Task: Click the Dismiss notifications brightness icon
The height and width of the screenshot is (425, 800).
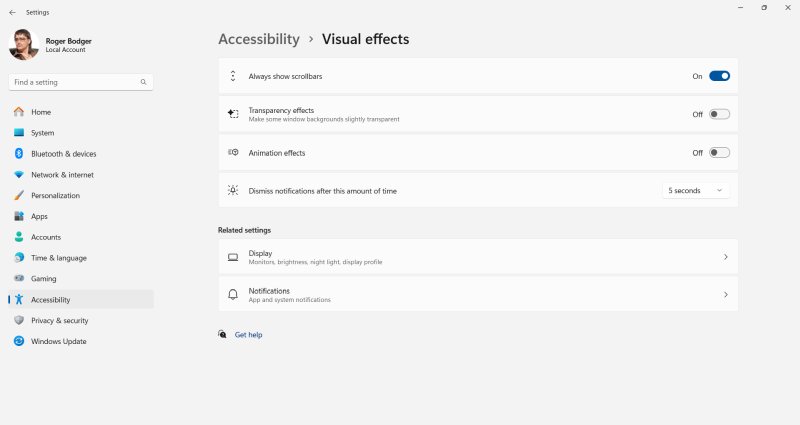Action: (233, 190)
